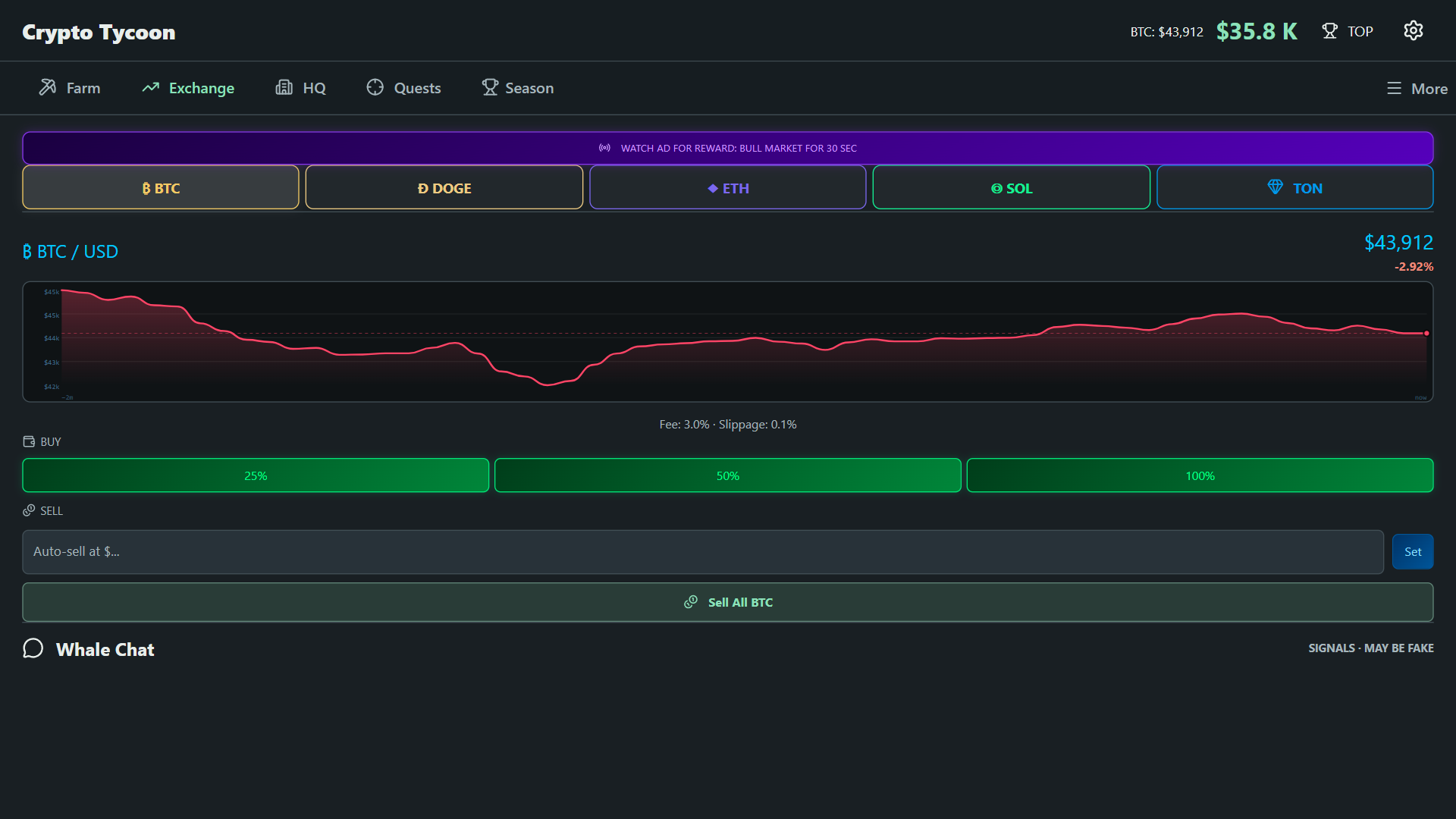Click the SIGNALS · MAY BE FAKE label
Image resolution: width=1456 pixels, height=819 pixels.
coord(1370,648)
